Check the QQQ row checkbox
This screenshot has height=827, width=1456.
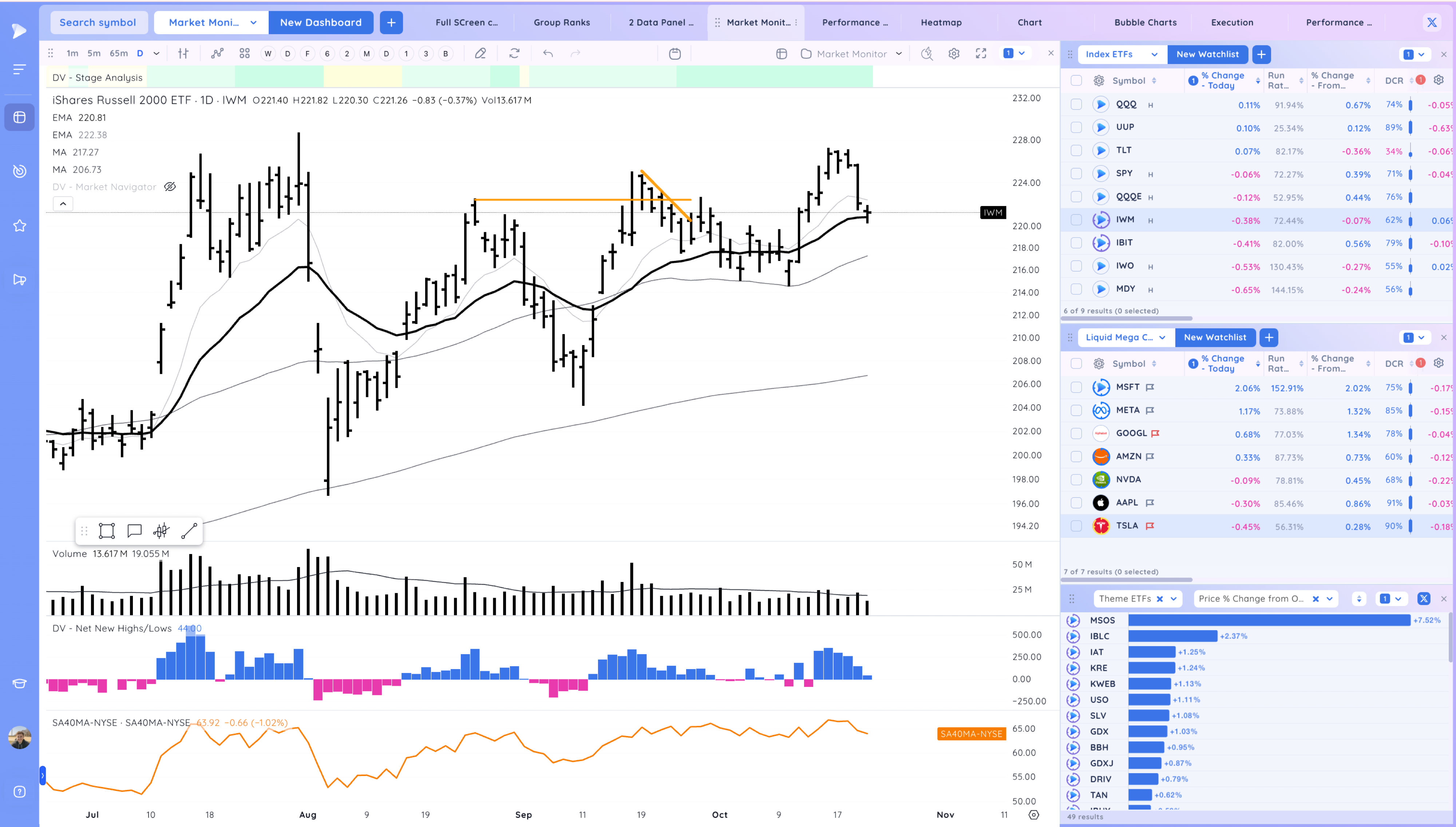tap(1076, 104)
